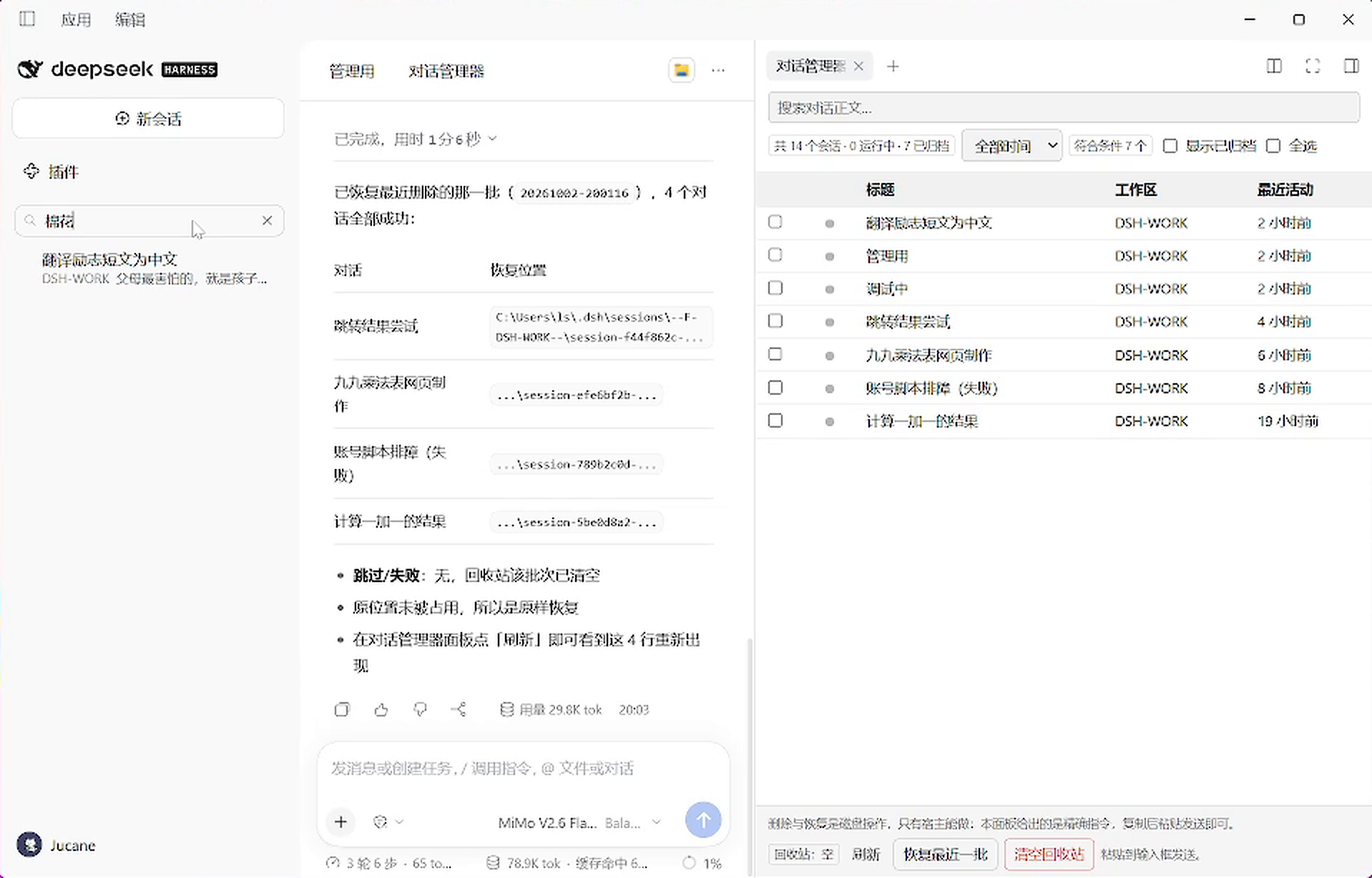Open the chat header more options ellipsis

coord(718,70)
